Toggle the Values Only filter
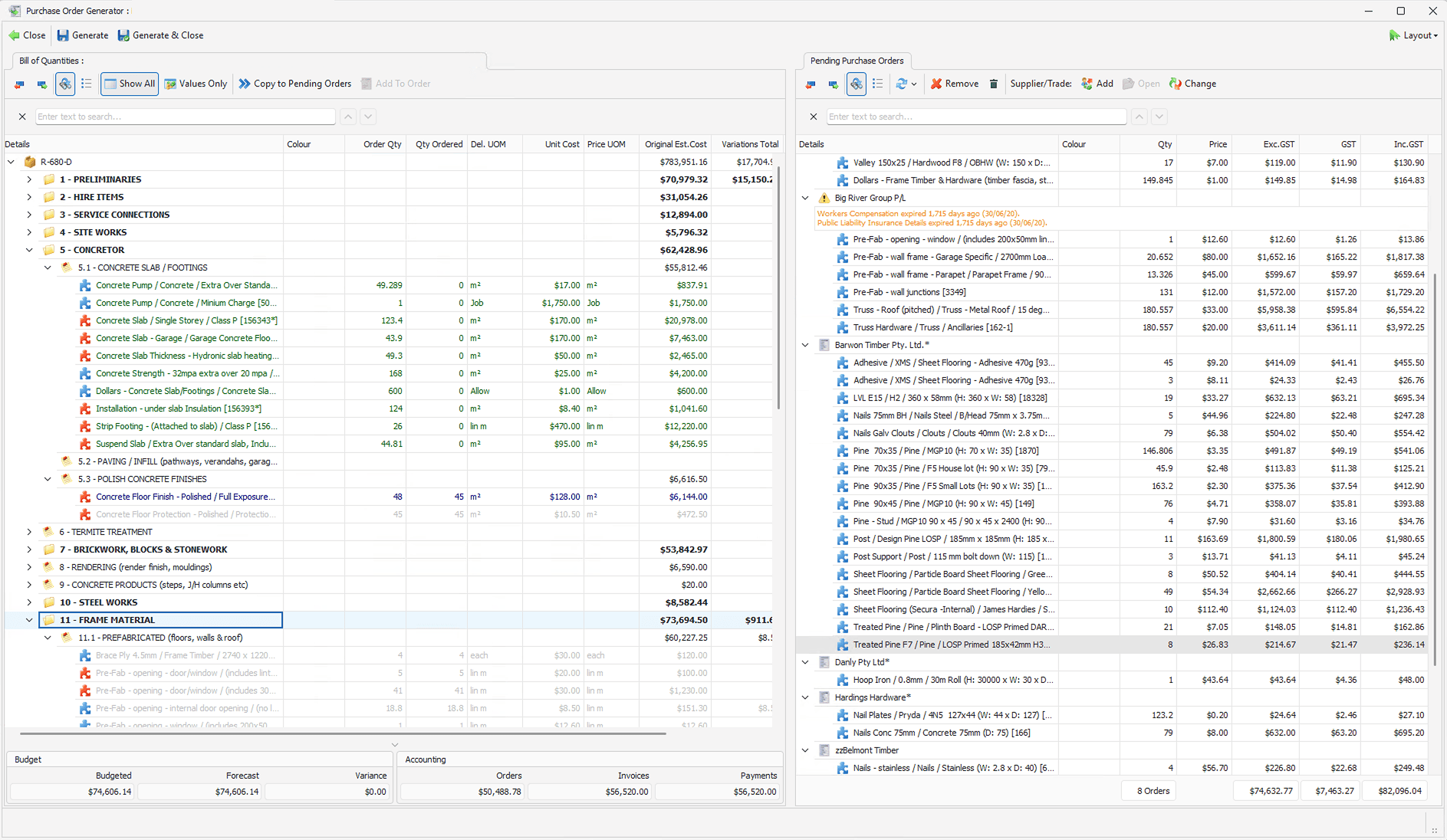The image size is (1447, 840). [196, 84]
